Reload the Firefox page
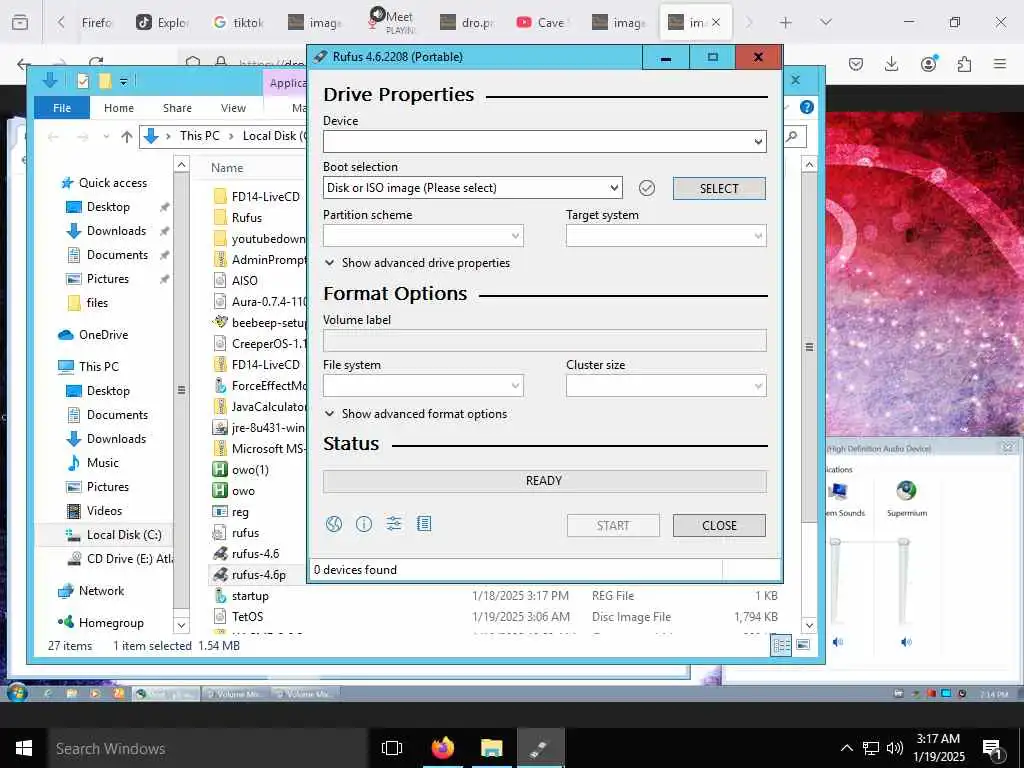 [96, 63]
